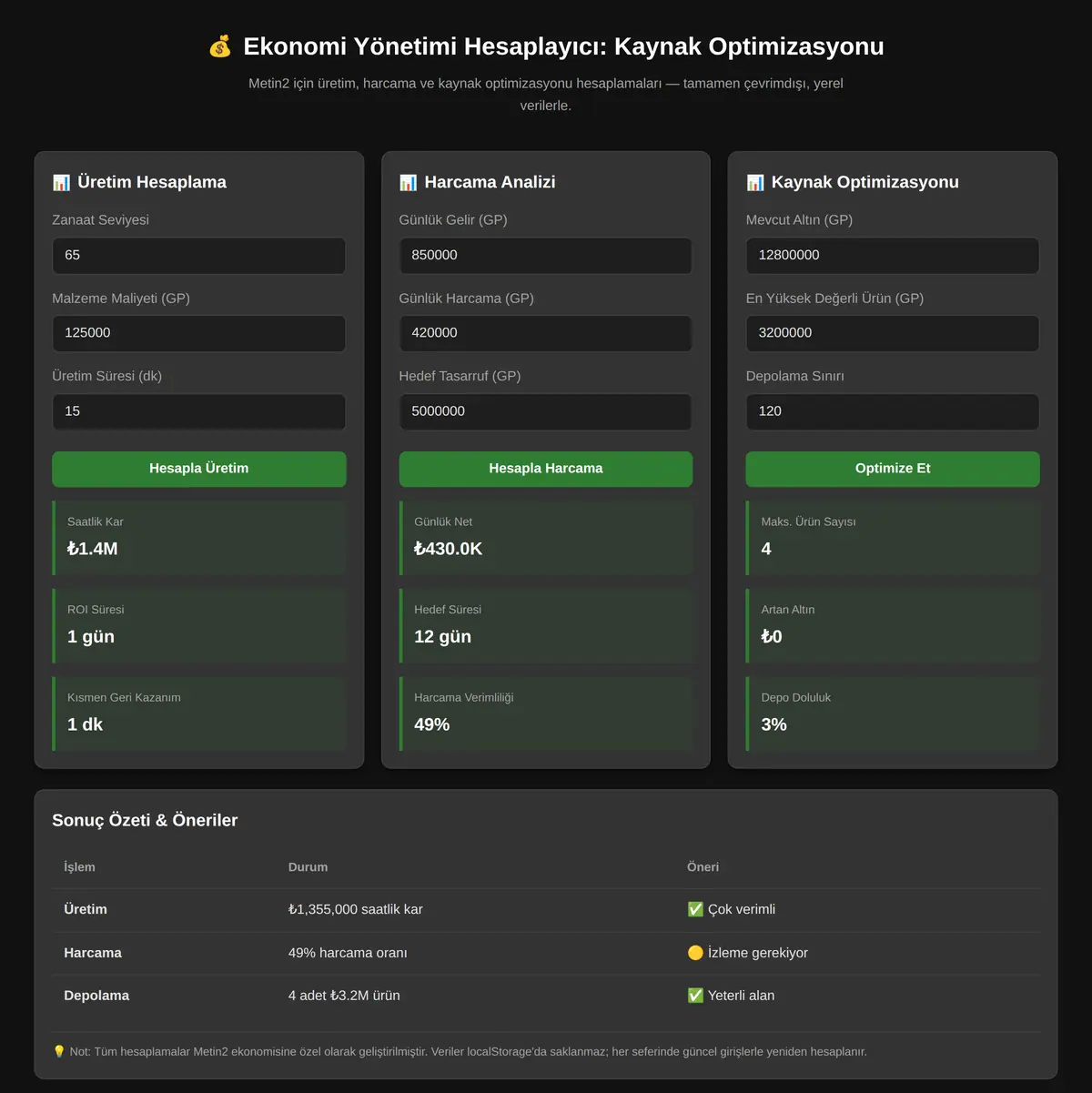Screen dimensions: 1092x1093
Task: Click the Kısmen Geri Kazanım value 1 dk
Action: click(85, 724)
